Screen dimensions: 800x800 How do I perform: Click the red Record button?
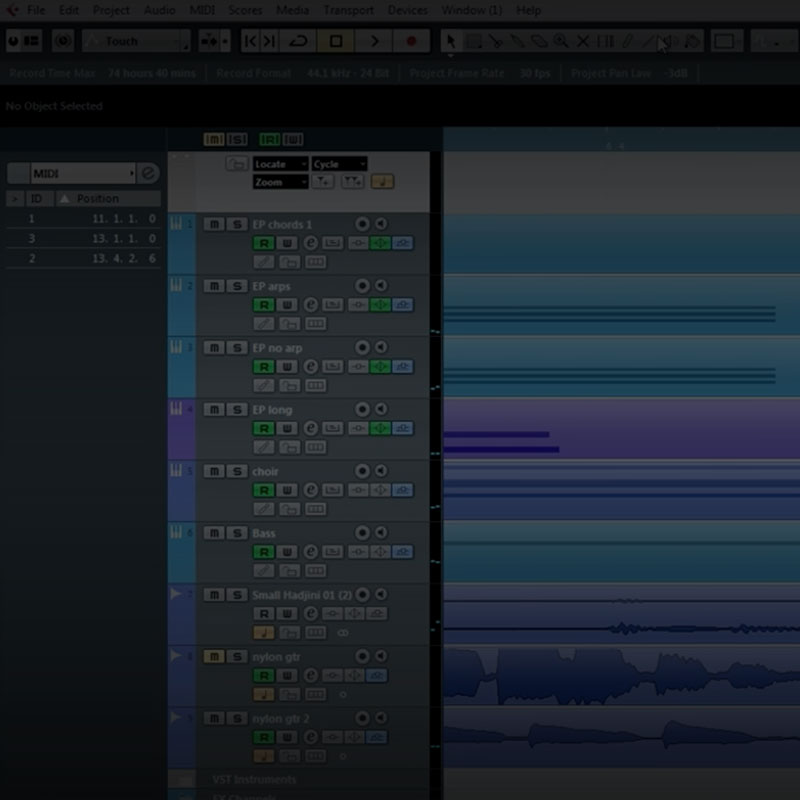pyautogui.click(x=411, y=41)
